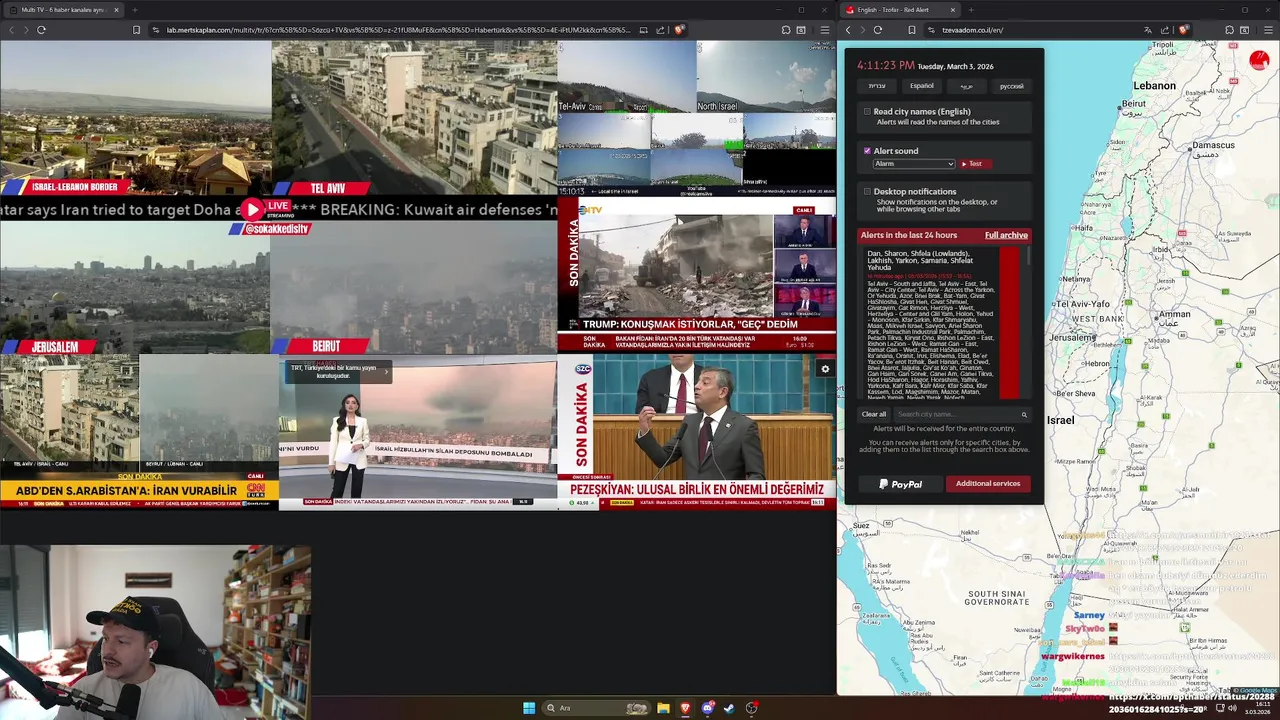Click the translate icon in Red Alert address bar
1280x720 pixels.
[x=1147, y=30]
